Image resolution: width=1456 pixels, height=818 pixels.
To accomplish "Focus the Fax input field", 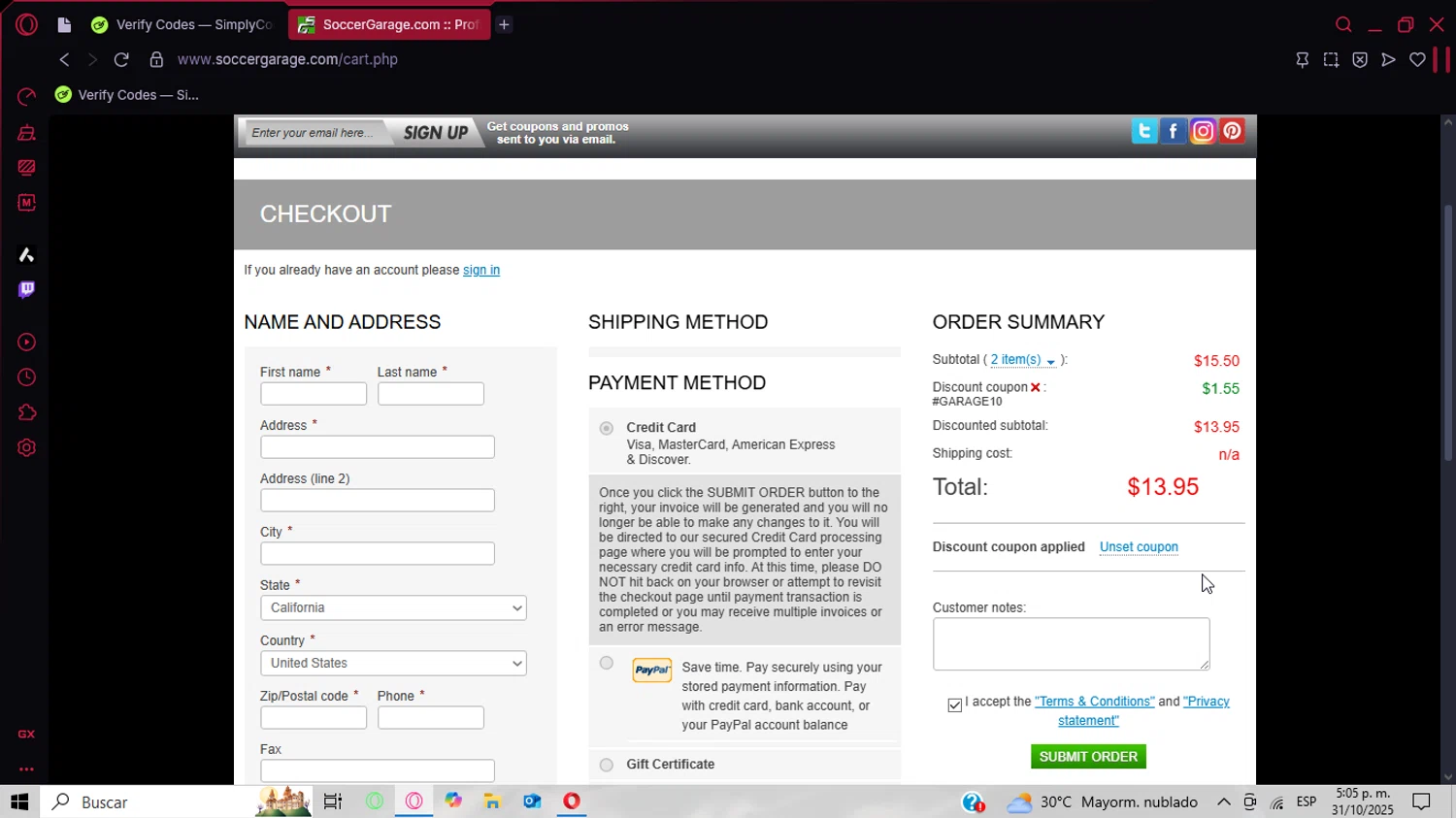I will pyautogui.click(x=378, y=771).
